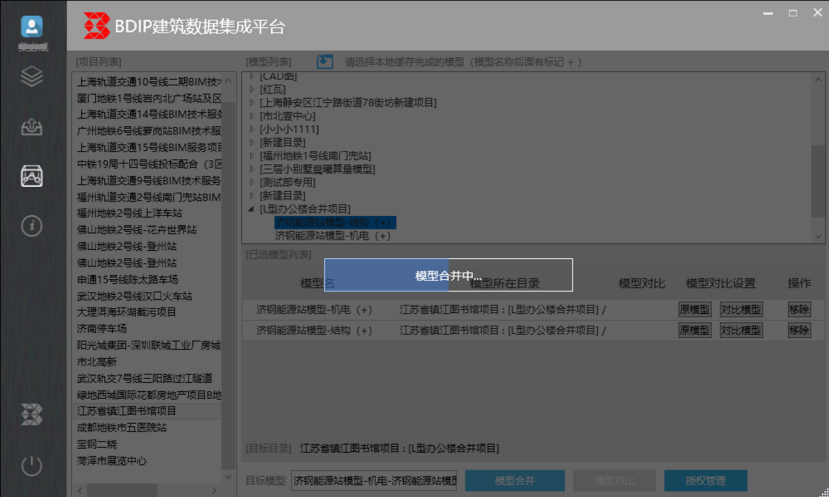Click 移除 button for 机电 row
The height and width of the screenshot is (497, 829).
(x=799, y=309)
